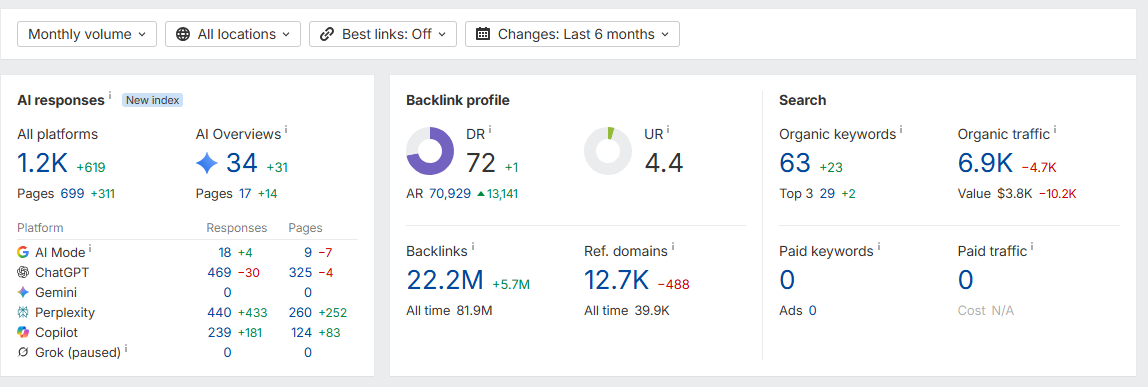Screen dimensions: 1148x387
Task: Click the info icon next to Grok (paused)
Action: point(126,349)
